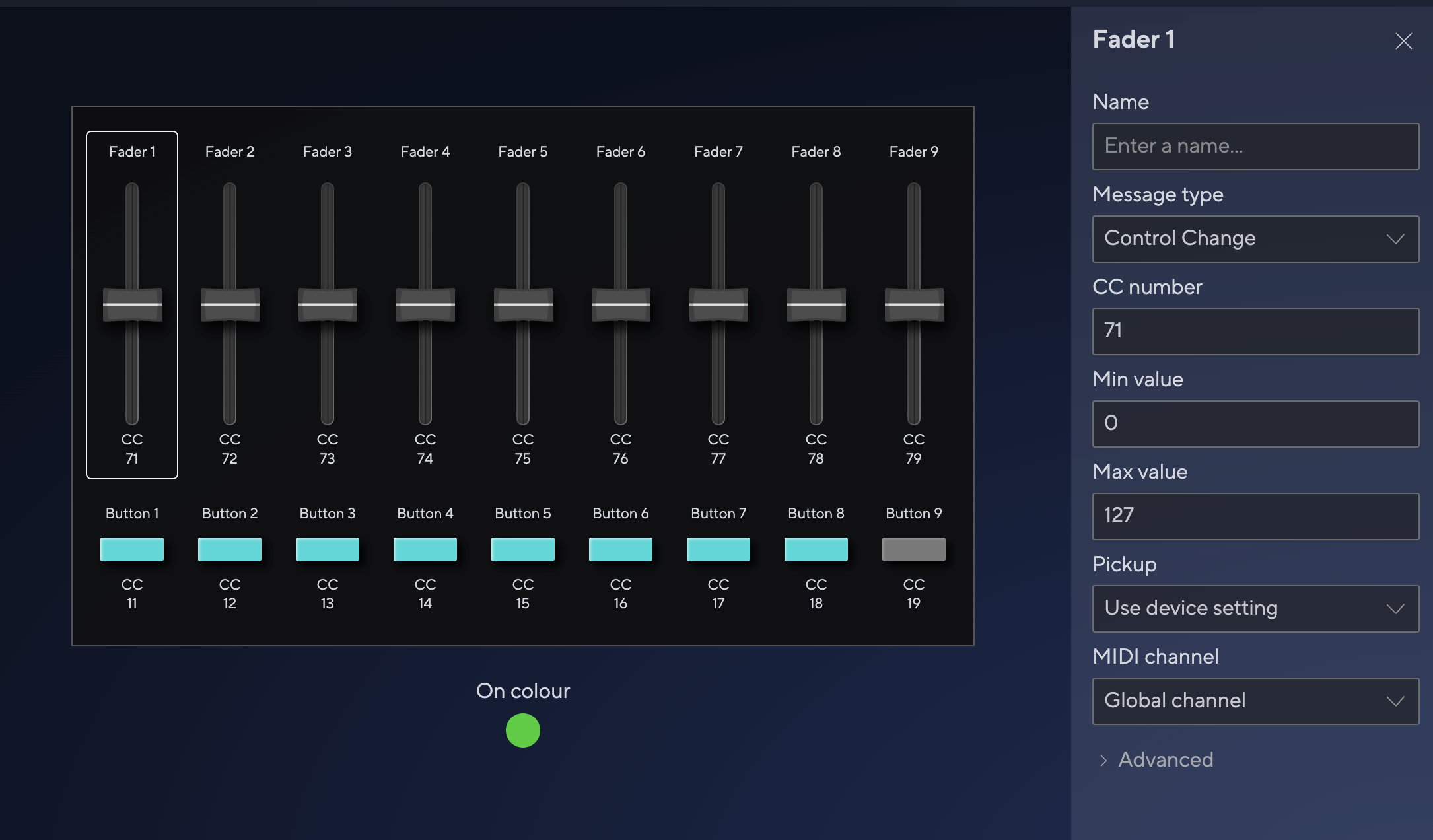This screenshot has height=840, width=1433.
Task: Click the Min value field
Action: 1255,424
